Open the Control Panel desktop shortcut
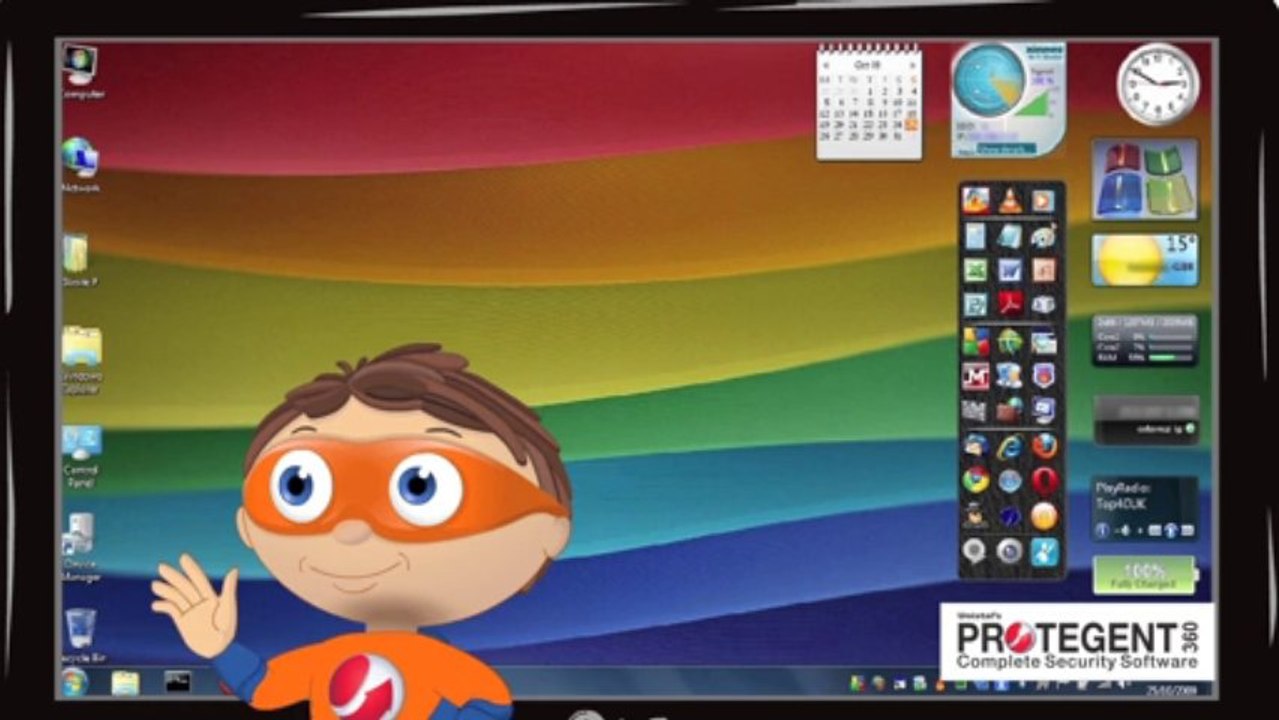This screenshot has width=1279, height=720. [x=80, y=454]
